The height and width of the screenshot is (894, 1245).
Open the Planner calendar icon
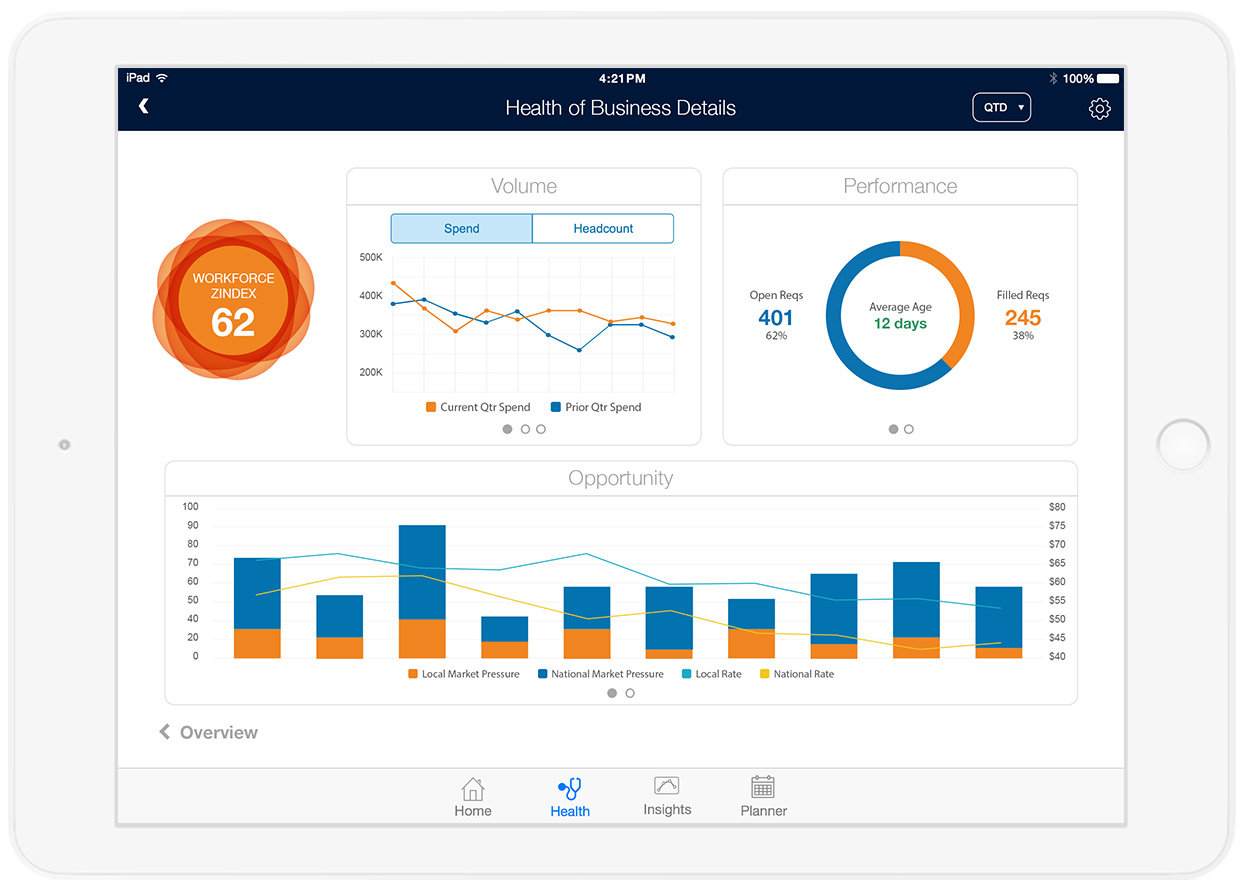pyautogui.click(x=763, y=787)
